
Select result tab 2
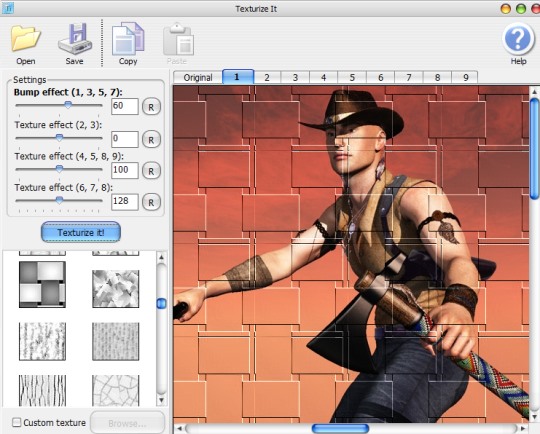point(267,78)
